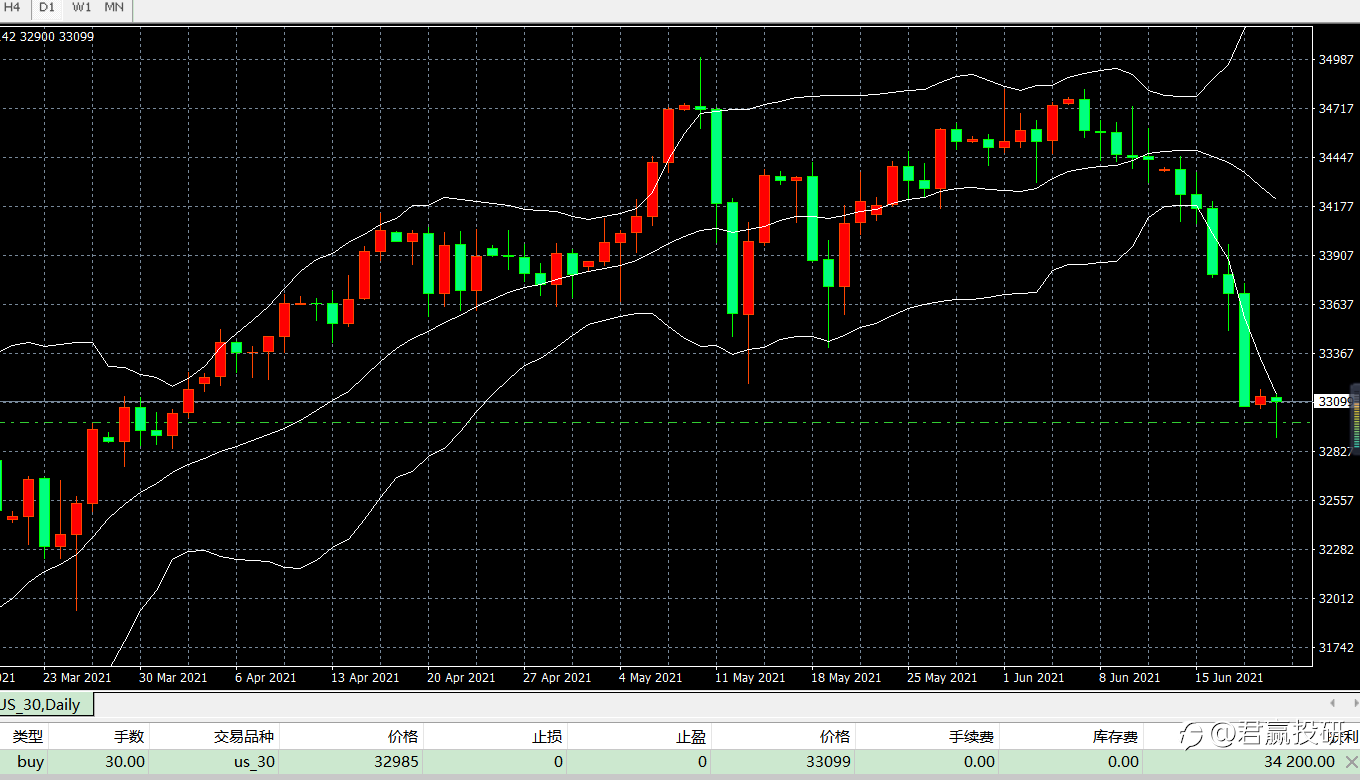1360x780 pixels.
Task: Click the 1 Jun 2021 date label
Action: [x=1034, y=678]
